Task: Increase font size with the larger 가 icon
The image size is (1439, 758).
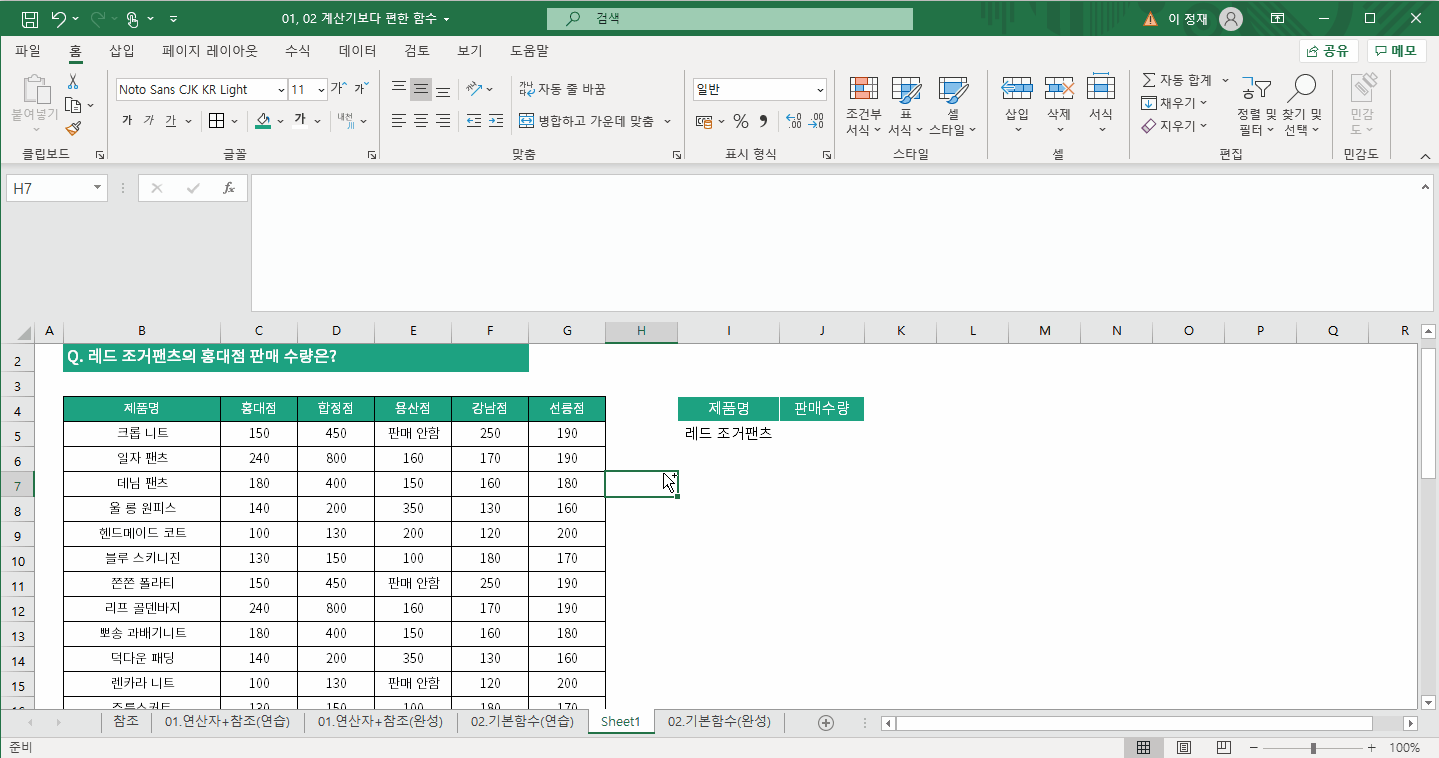Action: (339, 89)
